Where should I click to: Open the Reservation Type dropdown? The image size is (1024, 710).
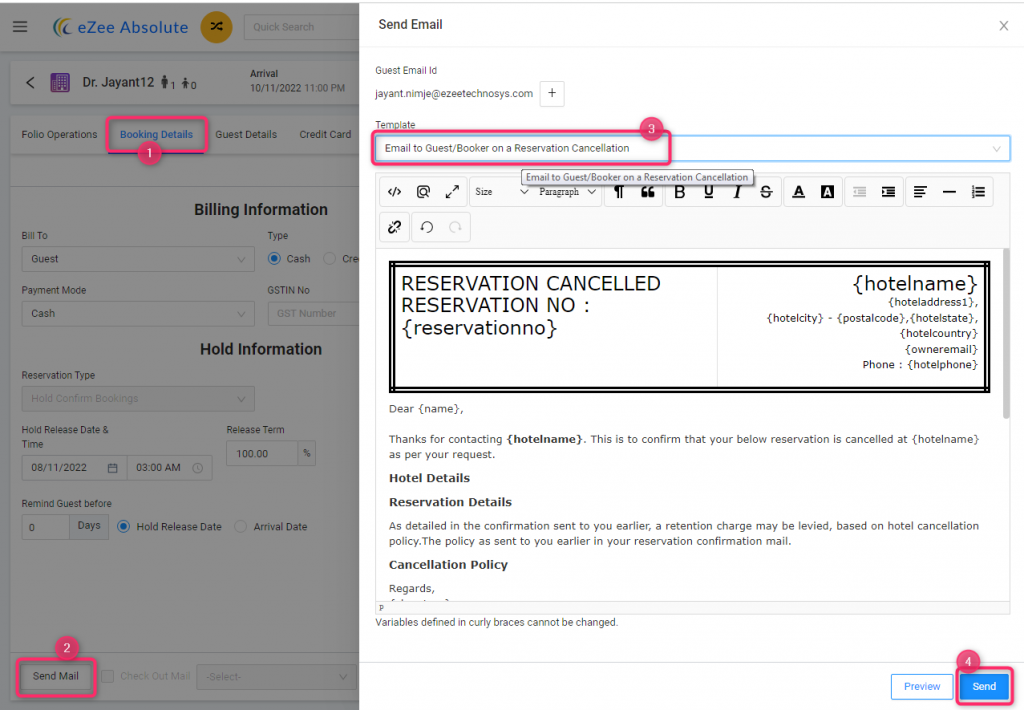coord(138,398)
